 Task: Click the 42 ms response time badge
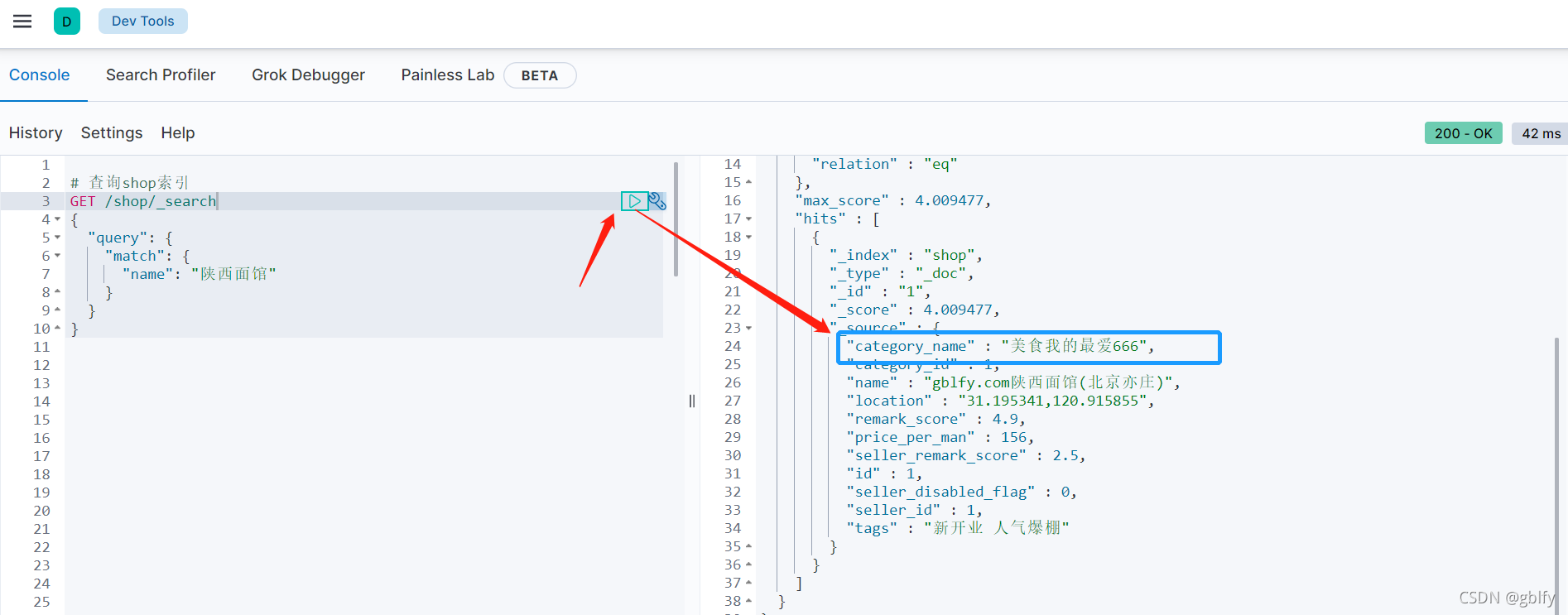1541,133
